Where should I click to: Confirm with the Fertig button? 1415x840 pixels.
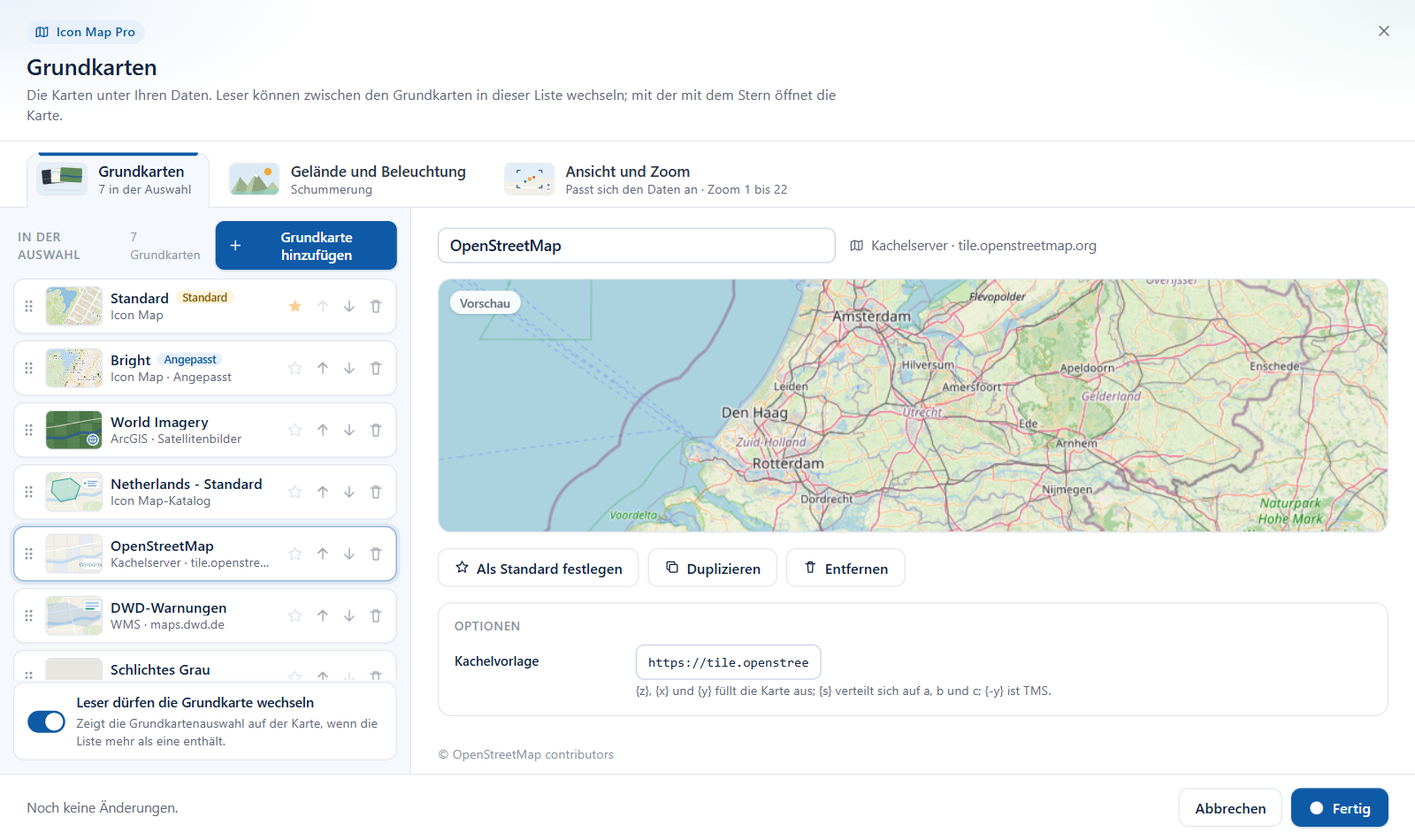[1340, 808]
